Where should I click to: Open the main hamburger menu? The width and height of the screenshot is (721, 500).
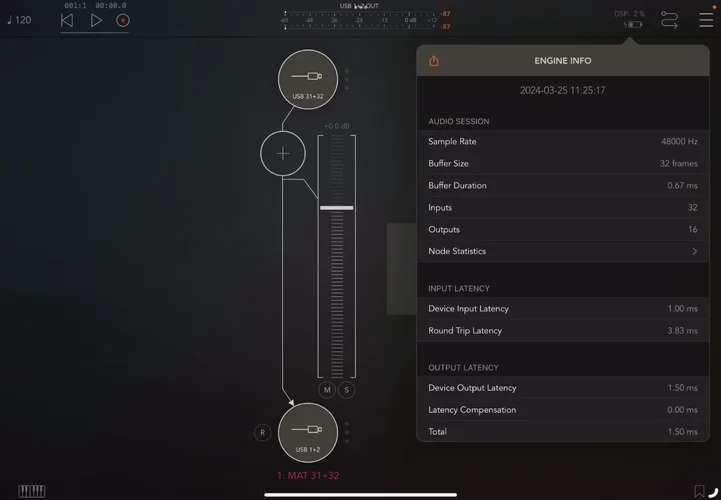(706, 20)
